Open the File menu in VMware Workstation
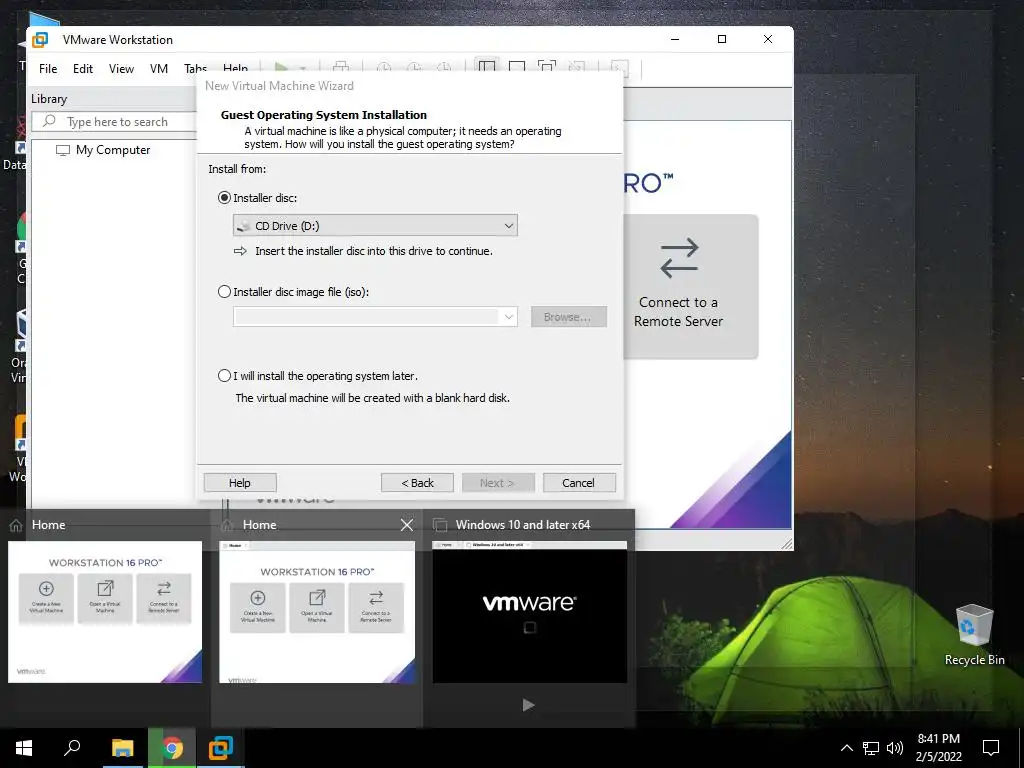 [x=48, y=69]
